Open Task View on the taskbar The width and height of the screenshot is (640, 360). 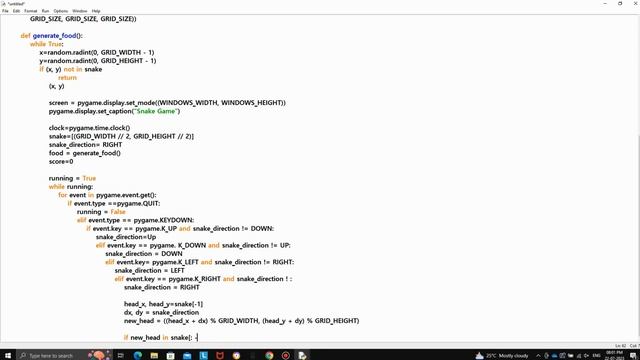pos(120,356)
